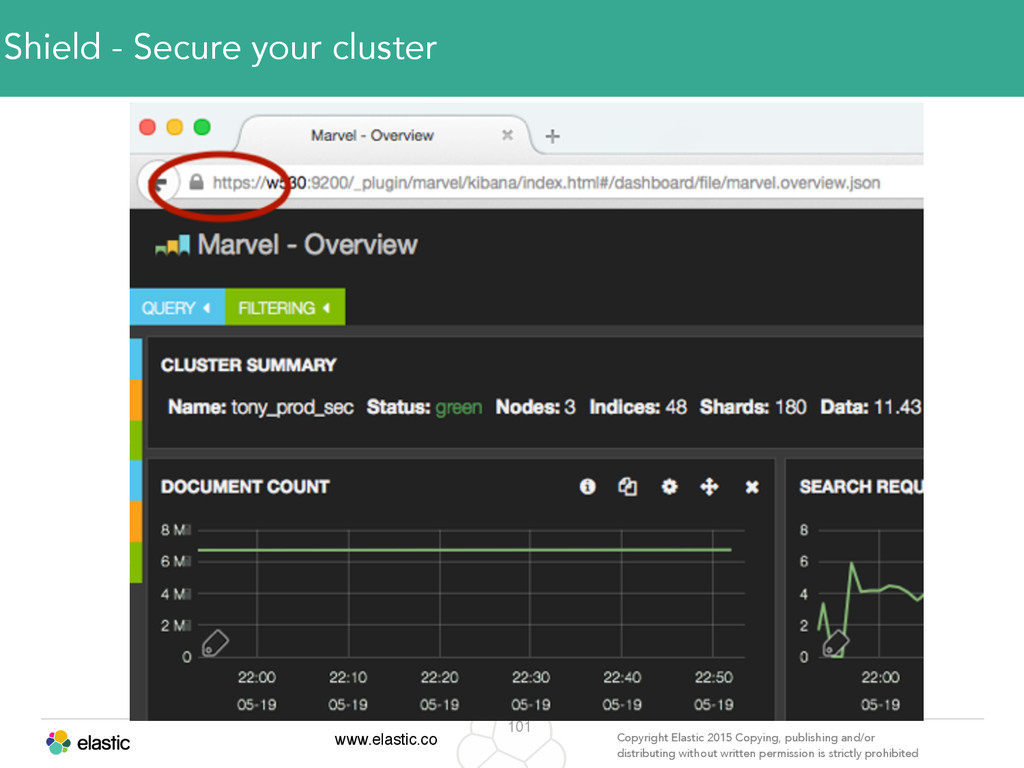Screen dimensions: 1024x768
Task: Click the padlock icon in the address bar
Action: [196, 182]
